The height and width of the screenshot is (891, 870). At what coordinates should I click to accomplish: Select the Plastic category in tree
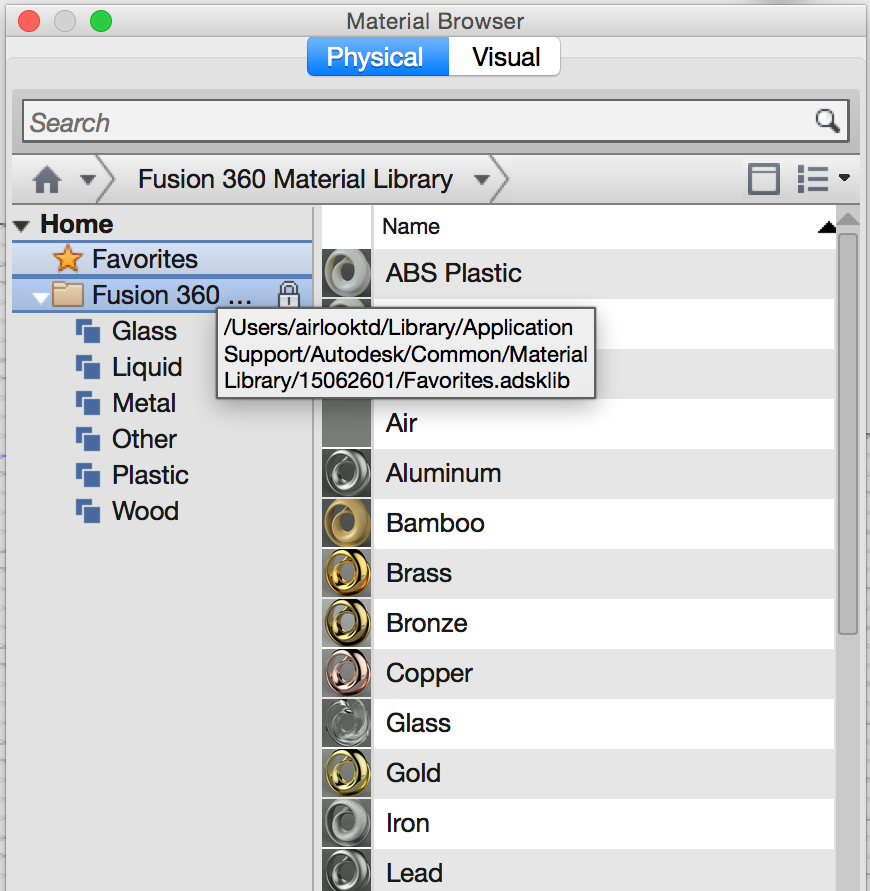click(150, 474)
